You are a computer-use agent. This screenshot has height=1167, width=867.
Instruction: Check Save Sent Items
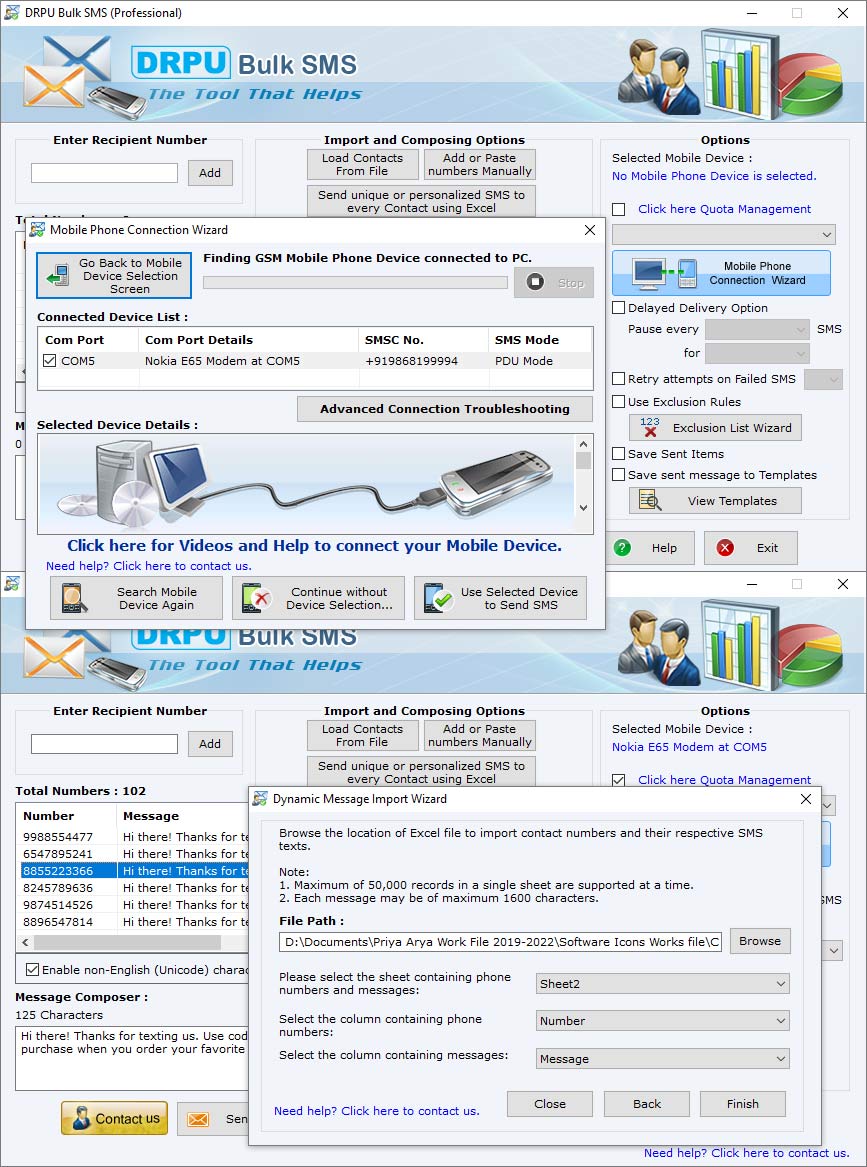(x=618, y=453)
